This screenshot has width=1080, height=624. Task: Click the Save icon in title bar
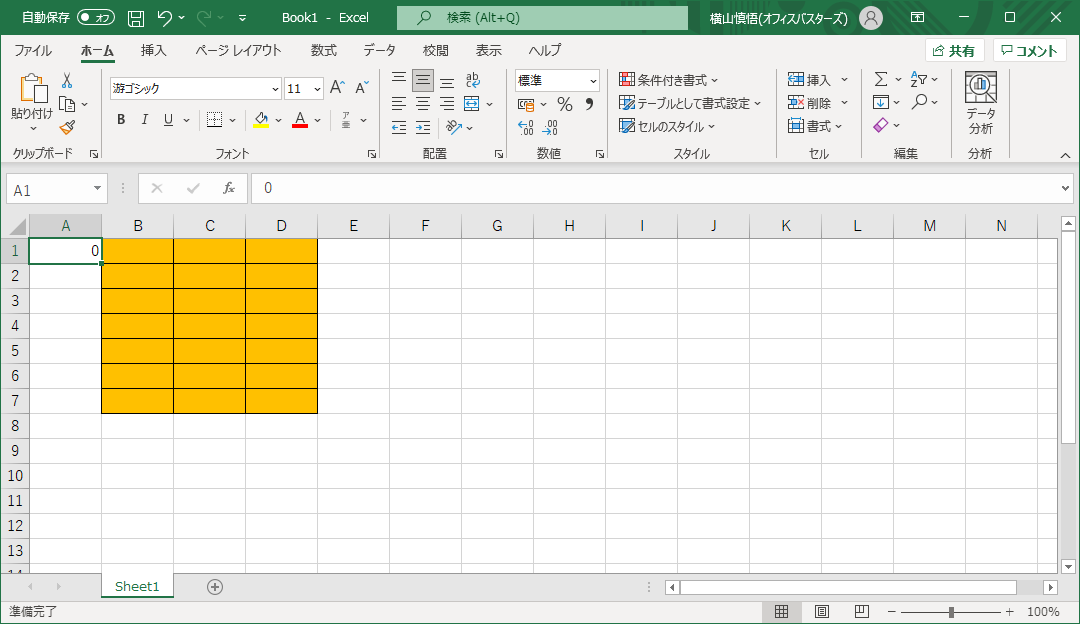(136, 18)
